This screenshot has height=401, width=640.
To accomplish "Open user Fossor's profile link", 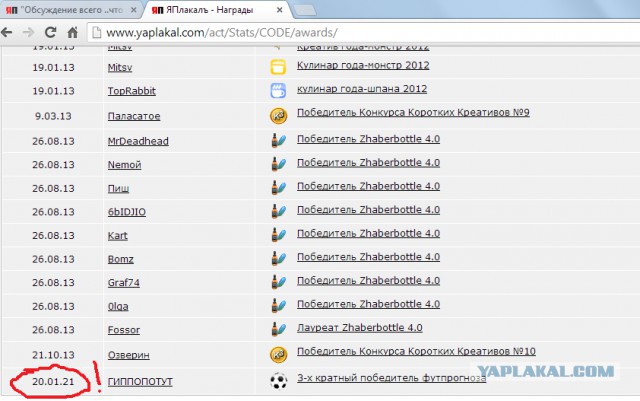I will point(124,330).
